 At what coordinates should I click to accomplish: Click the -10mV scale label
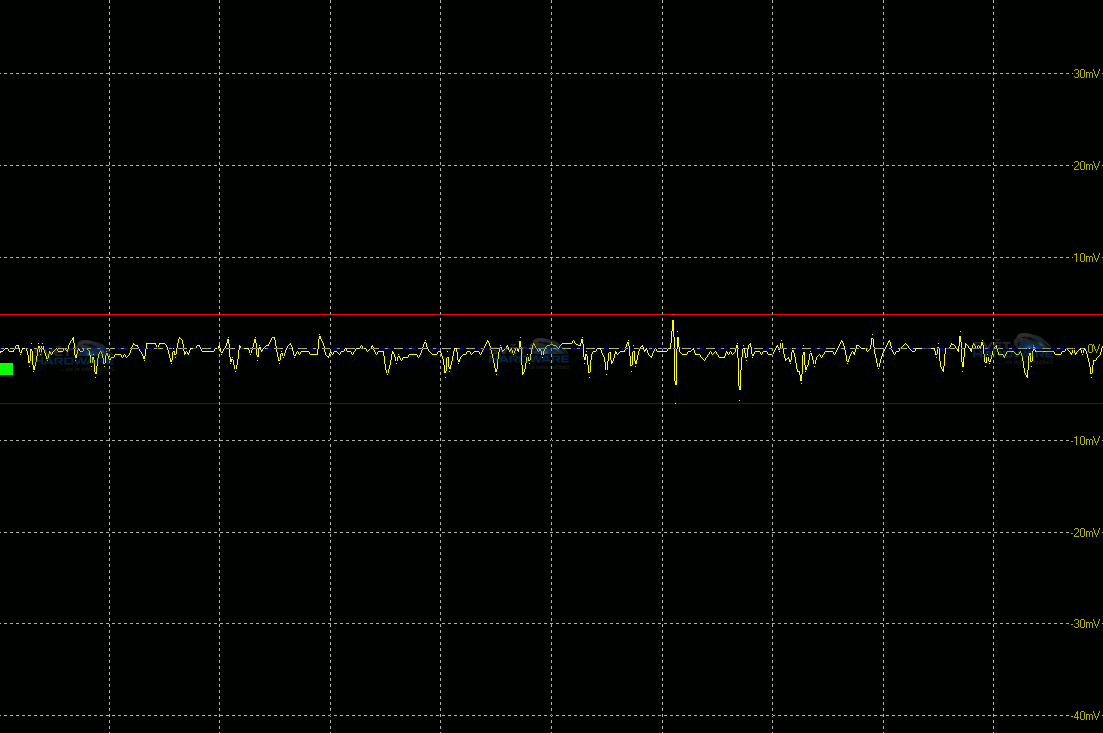[x=1085, y=441]
